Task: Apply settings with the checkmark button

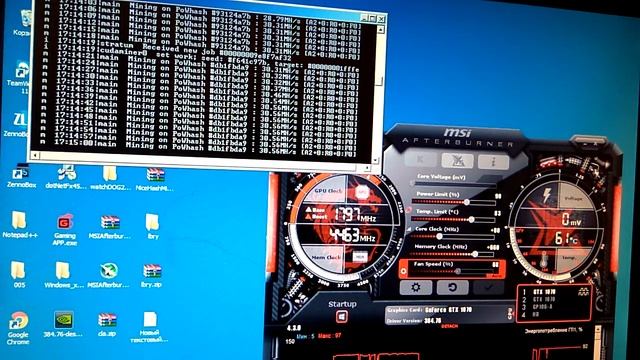Action: (x=489, y=287)
